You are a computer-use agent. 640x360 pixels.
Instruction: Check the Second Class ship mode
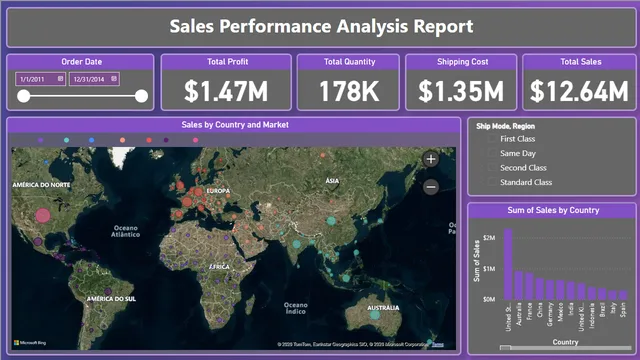[493, 168]
